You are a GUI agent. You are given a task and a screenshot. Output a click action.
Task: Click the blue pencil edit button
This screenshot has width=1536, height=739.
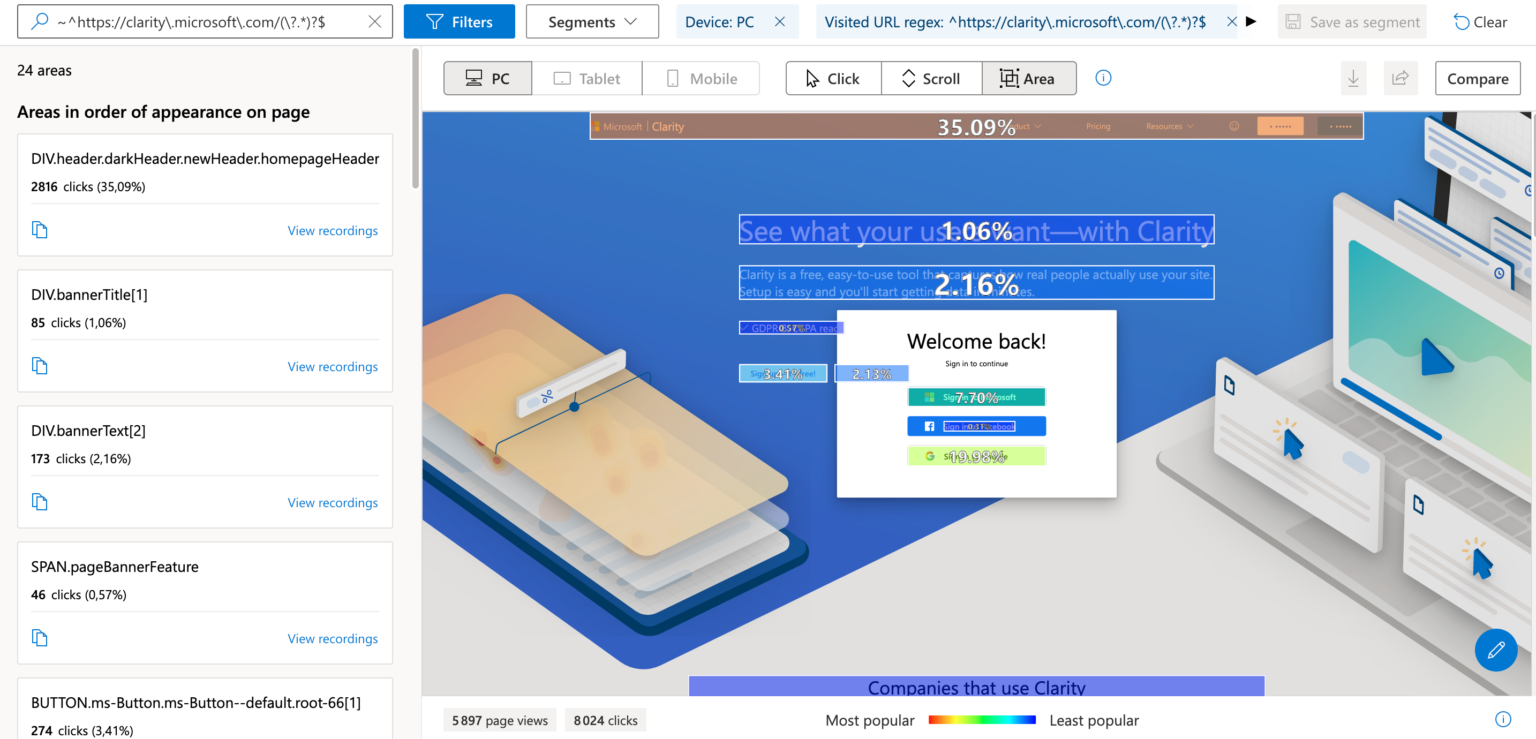1496,650
